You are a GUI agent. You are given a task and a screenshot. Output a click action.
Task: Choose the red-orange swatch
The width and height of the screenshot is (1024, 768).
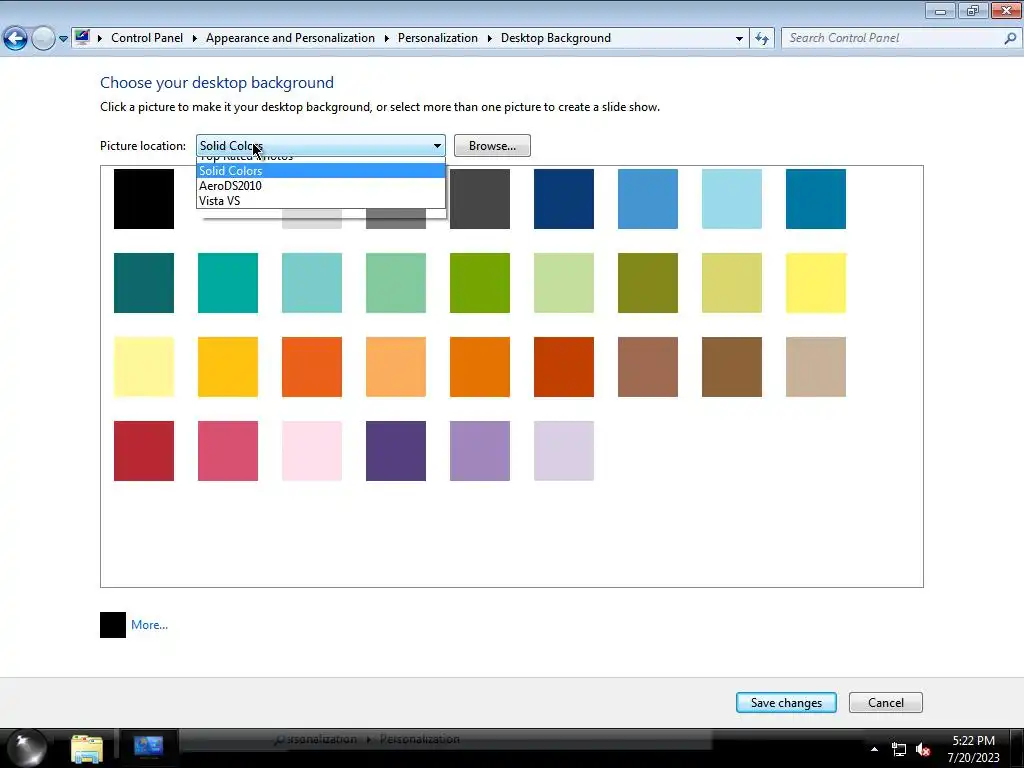click(312, 366)
